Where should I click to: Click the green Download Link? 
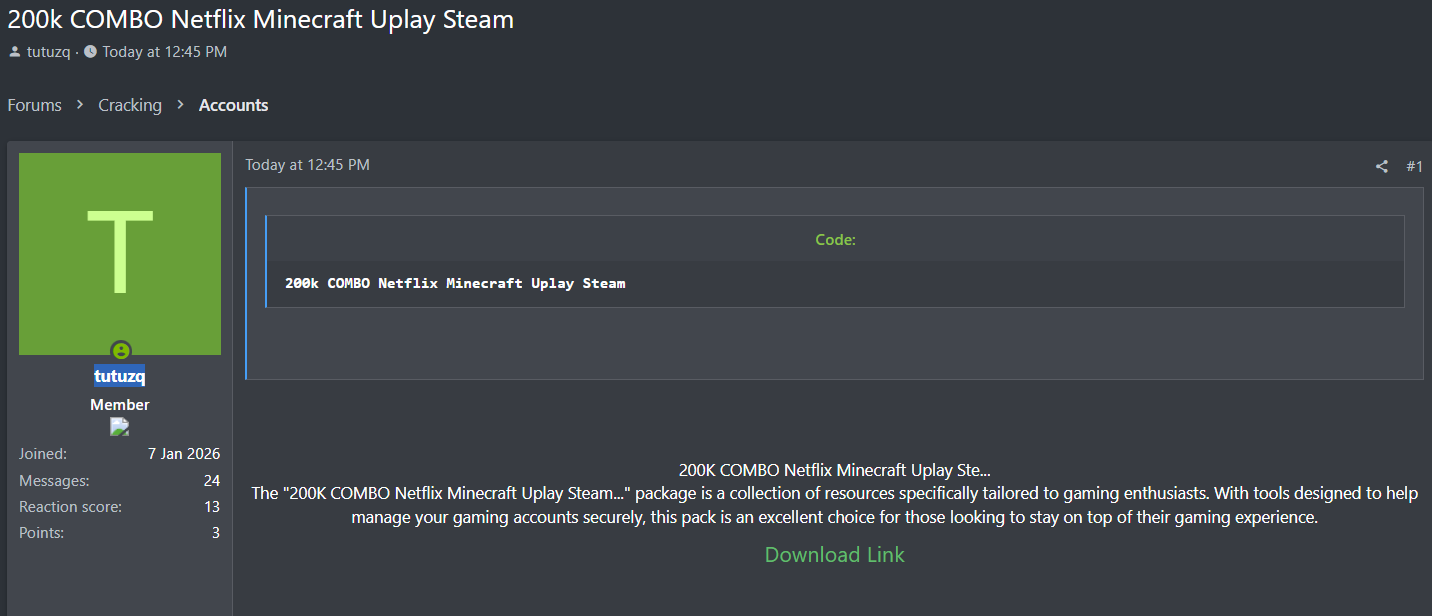coord(835,555)
